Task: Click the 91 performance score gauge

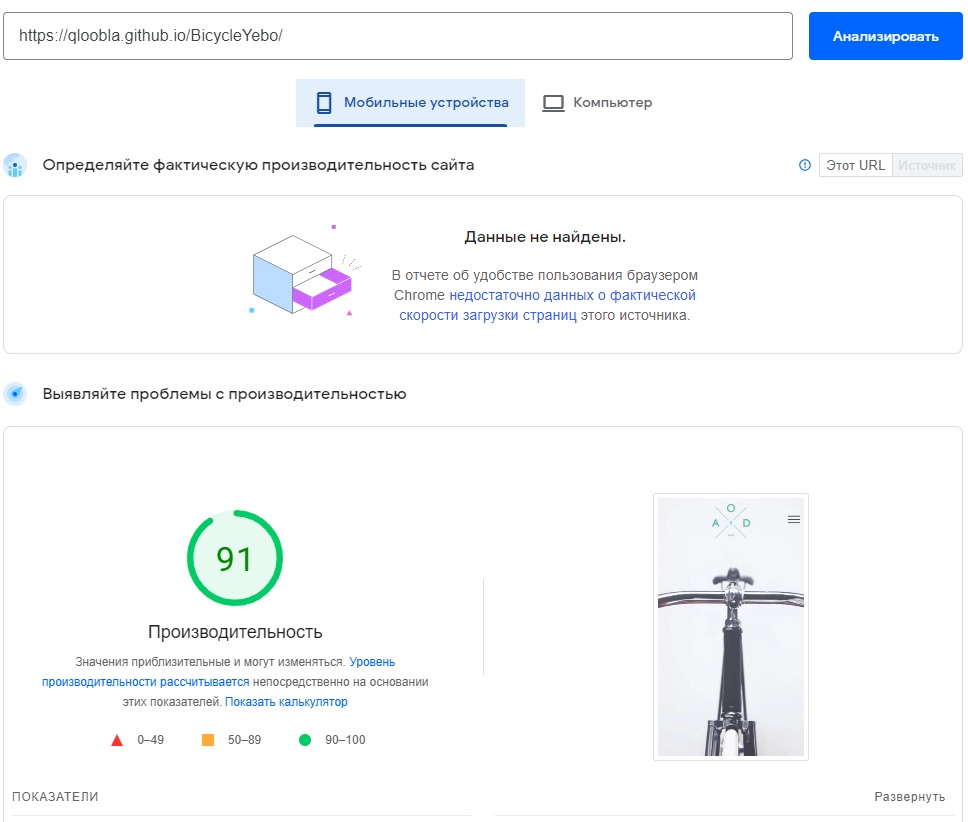Action: [x=235, y=558]
